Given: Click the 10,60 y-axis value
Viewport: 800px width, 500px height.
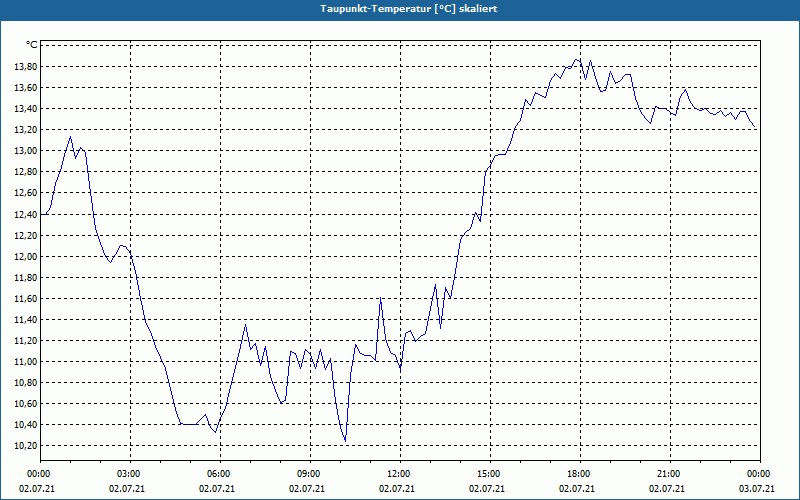Looking at the screenshot, I should click(25, 404).
